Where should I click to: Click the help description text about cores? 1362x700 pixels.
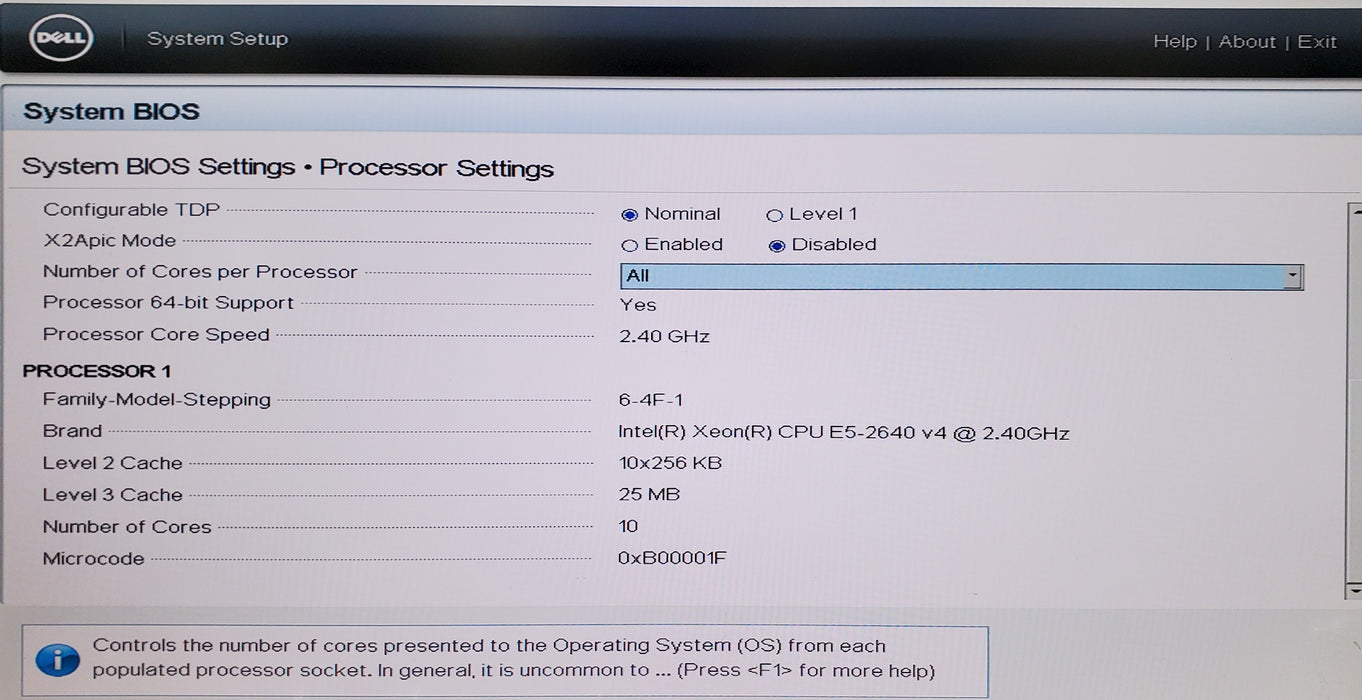click(514, 658)
